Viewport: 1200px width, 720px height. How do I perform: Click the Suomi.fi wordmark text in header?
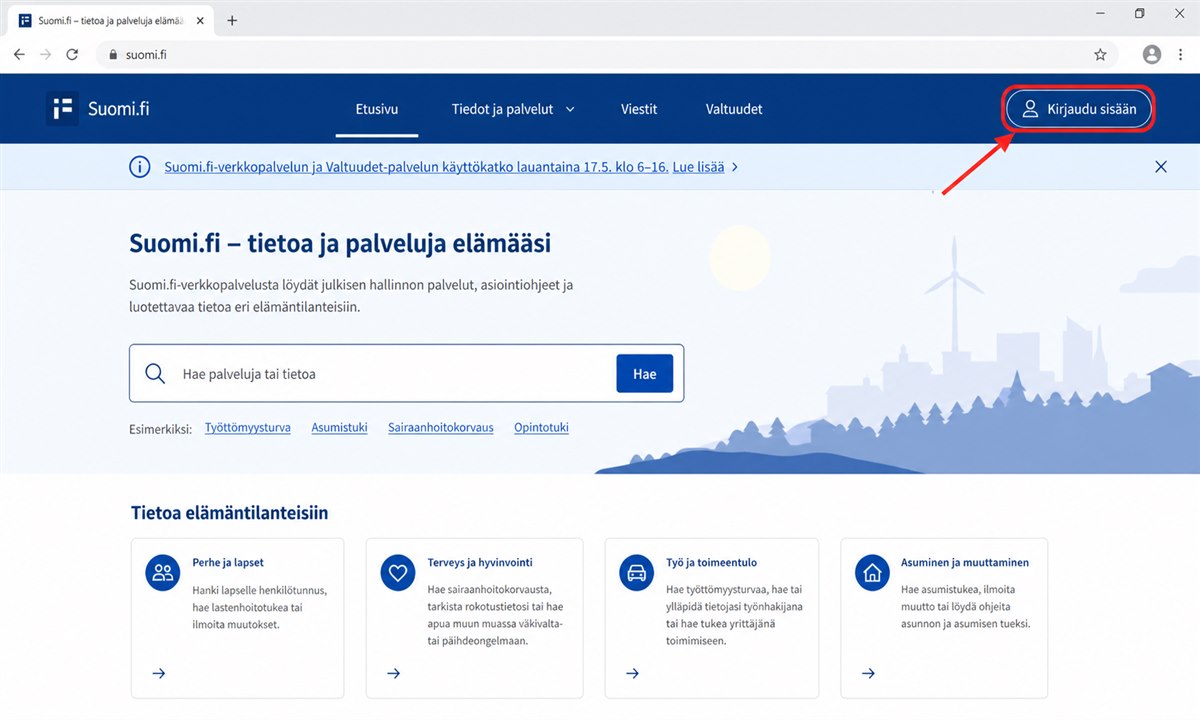[x=119, y=109]
